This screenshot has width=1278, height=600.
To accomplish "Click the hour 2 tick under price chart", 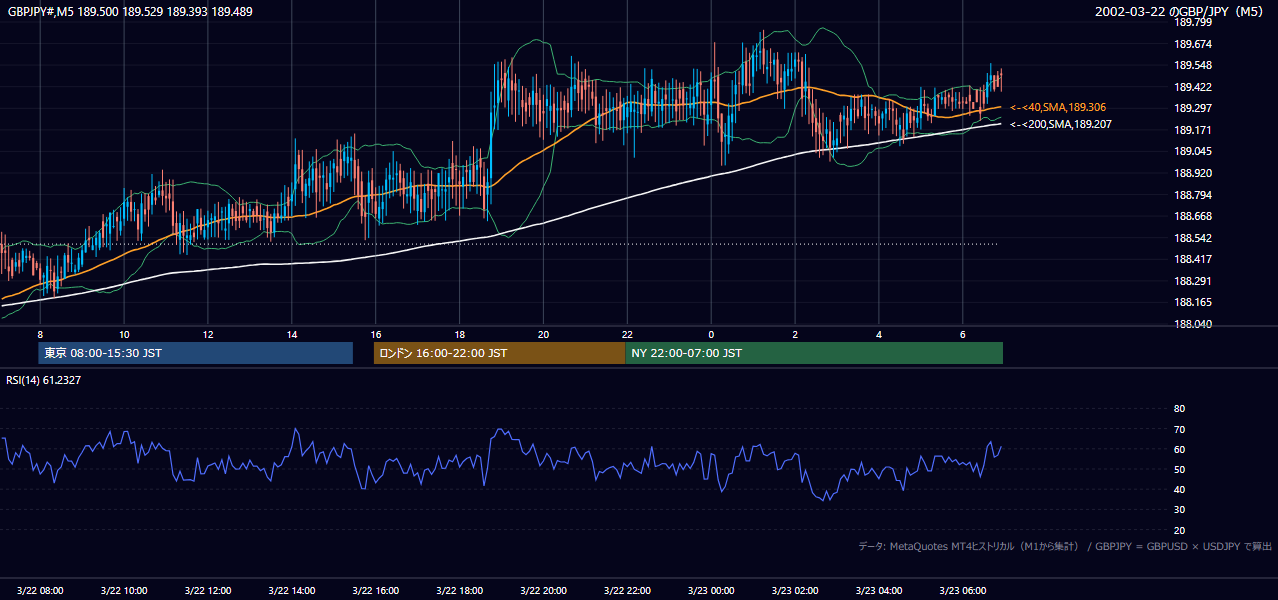I will click(795, 334).
